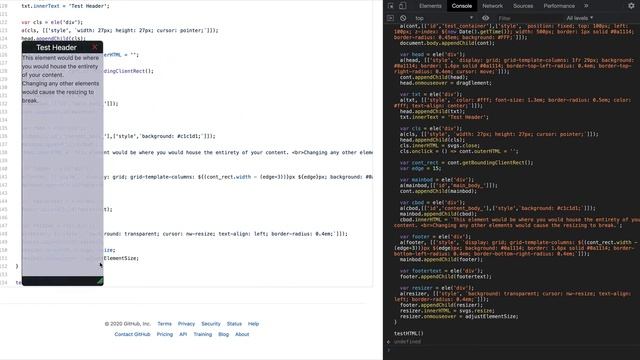Click 'resizer.onmouseover = adjustElementSize;' in console
640x360 pixels.
(459, 316)
